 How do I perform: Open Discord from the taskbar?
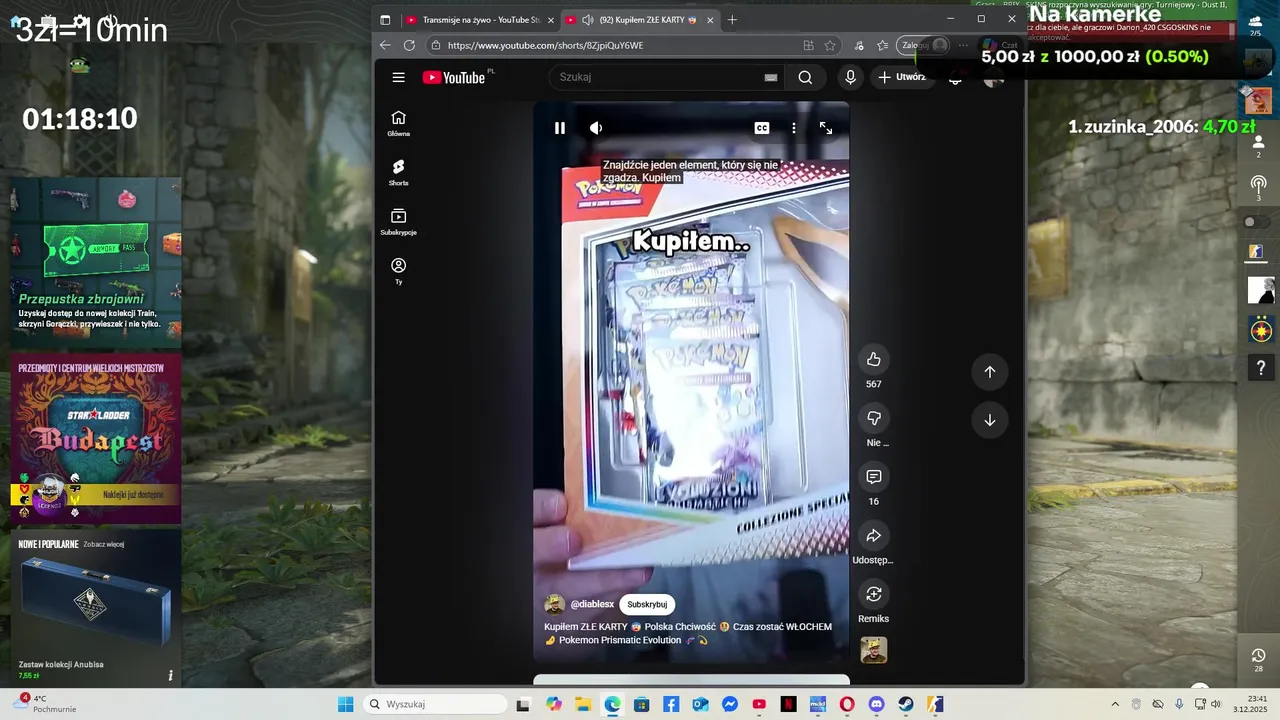877,704
